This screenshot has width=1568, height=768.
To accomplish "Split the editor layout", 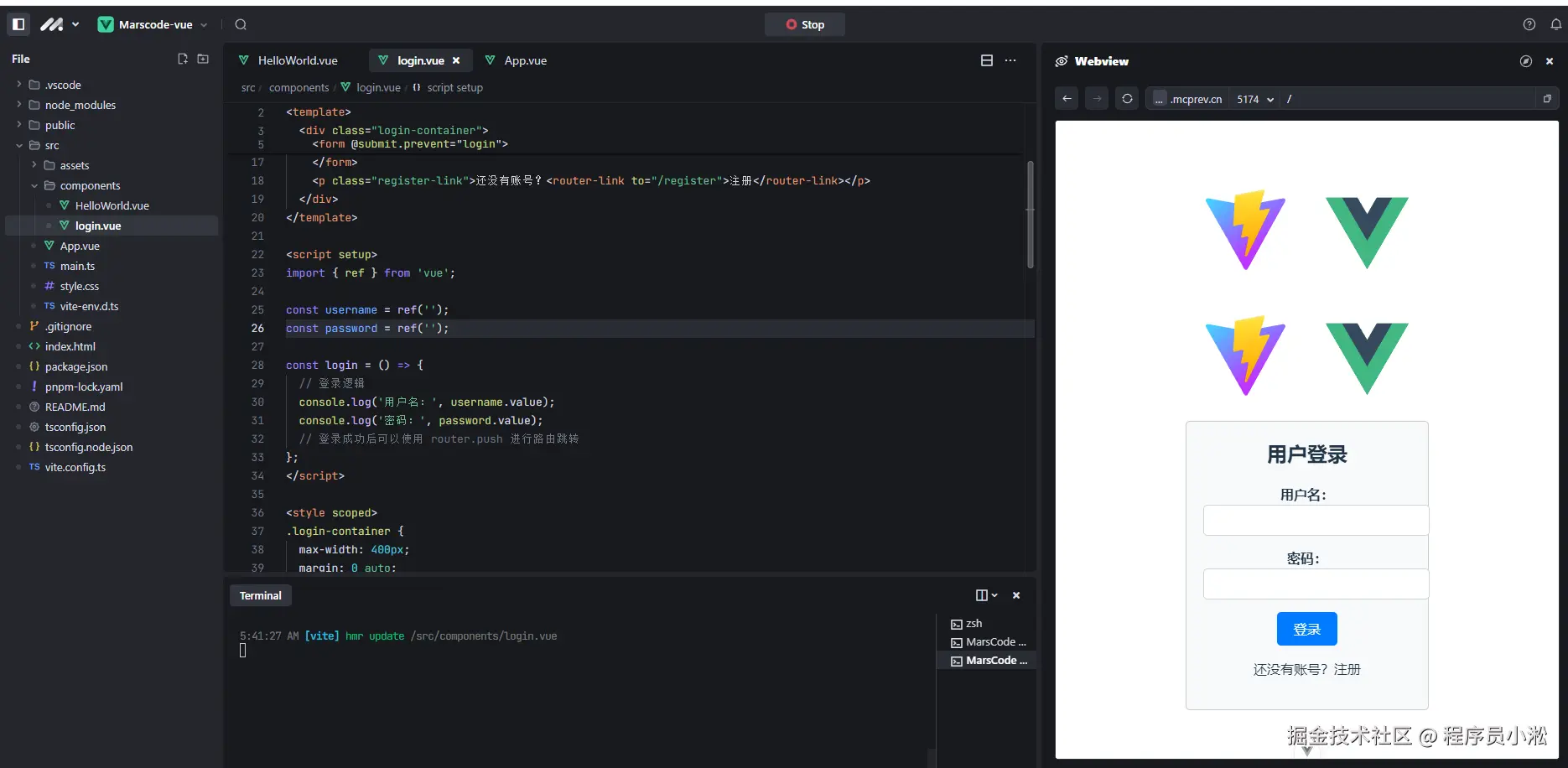I will point(987,60).
